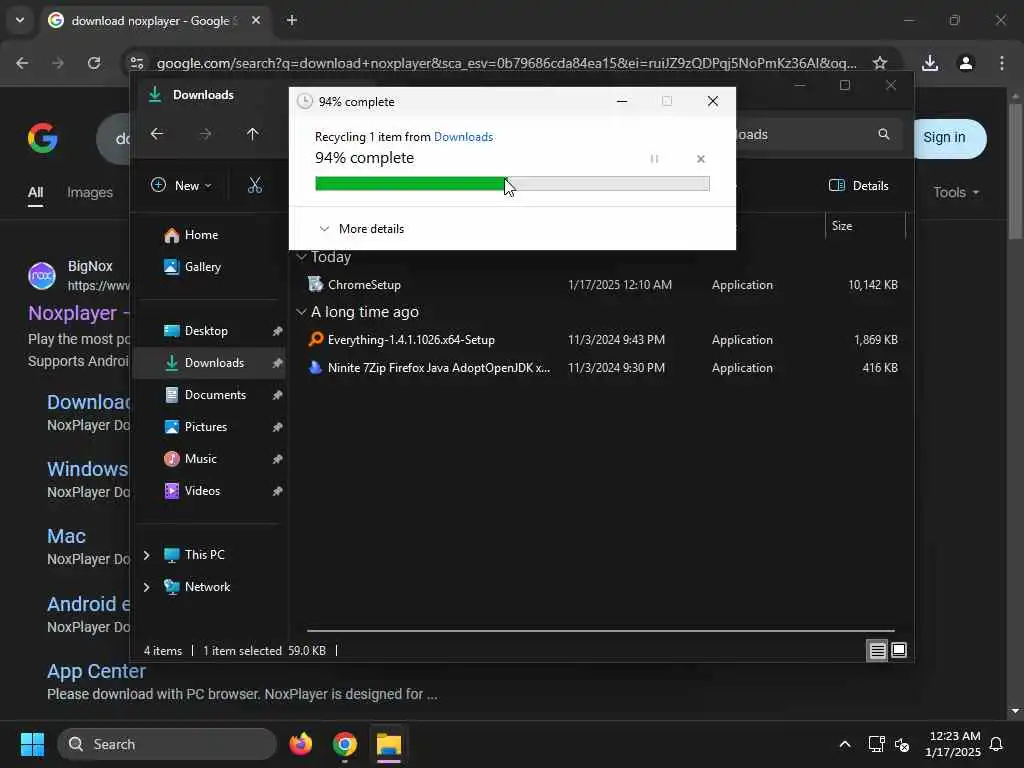Click the File Explorer forward arrow
The height and width of the screenshot is (768, 1024).
[x=205, y=134]
